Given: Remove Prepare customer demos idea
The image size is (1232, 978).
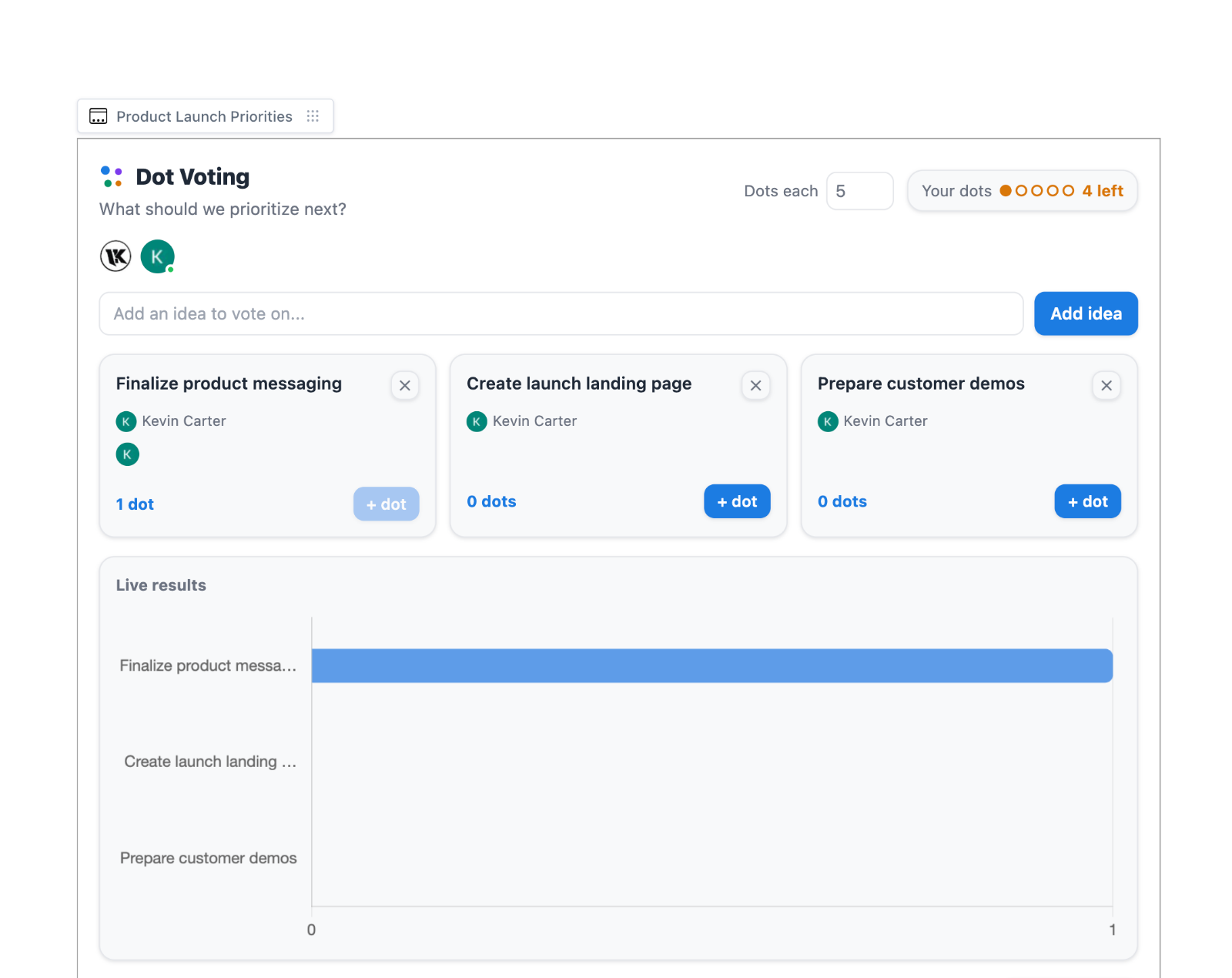Looking at the screenshot, I should (1106, 386).
